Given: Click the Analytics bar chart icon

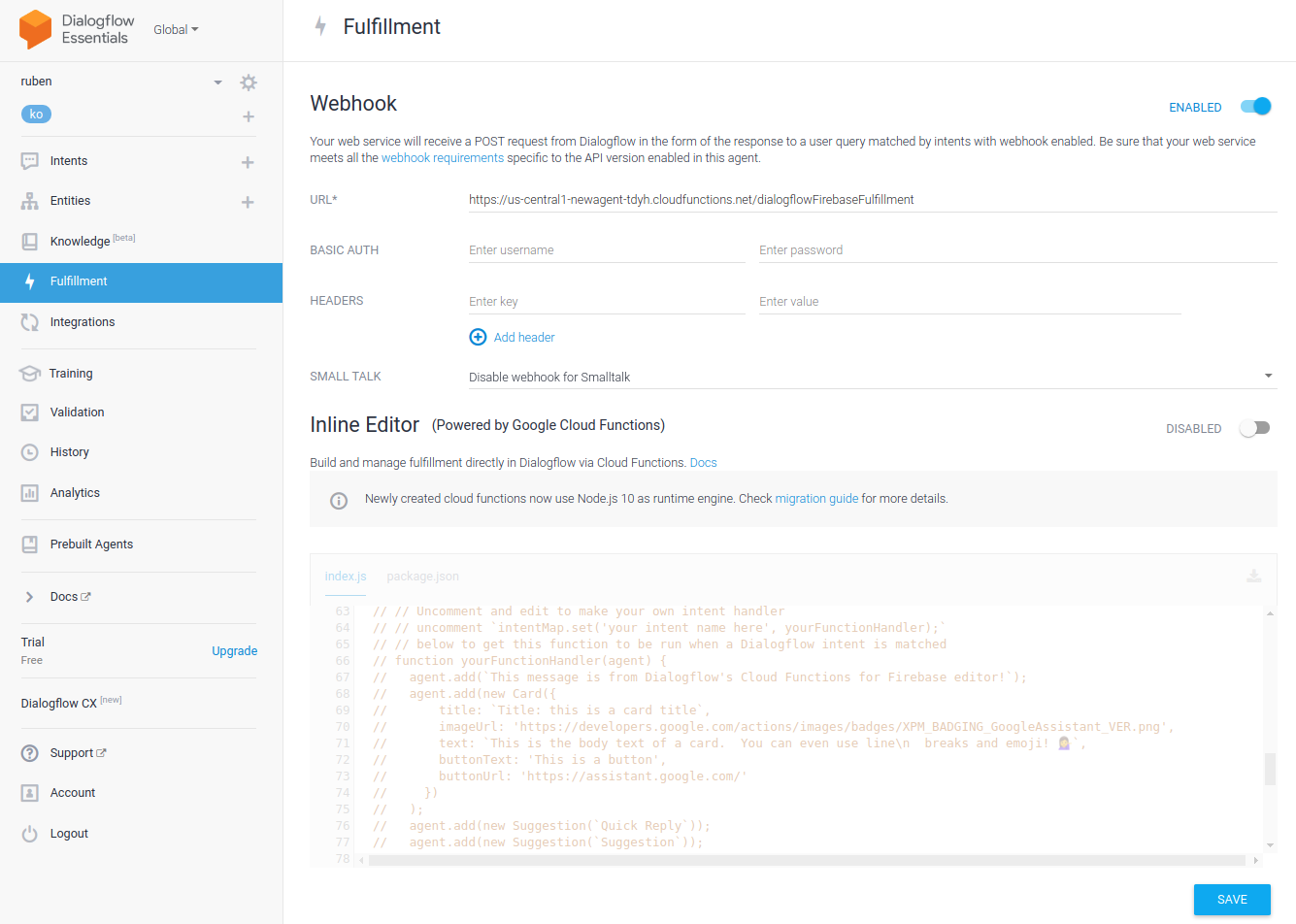Looking at the screenshot, I should (x=30, y=493).
